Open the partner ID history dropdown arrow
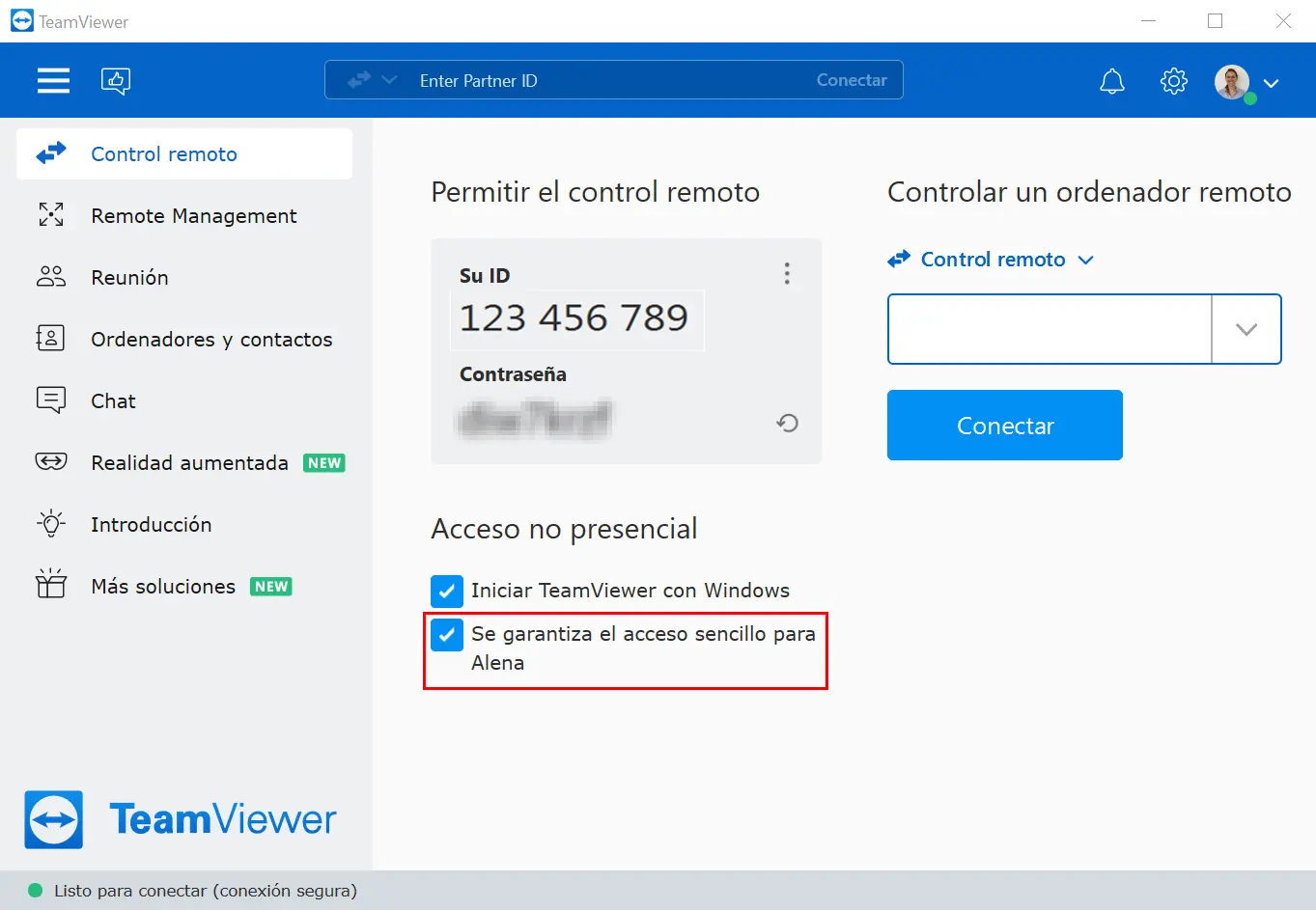Viewport: 1316px width, 910px height. tap(1246, 329)
